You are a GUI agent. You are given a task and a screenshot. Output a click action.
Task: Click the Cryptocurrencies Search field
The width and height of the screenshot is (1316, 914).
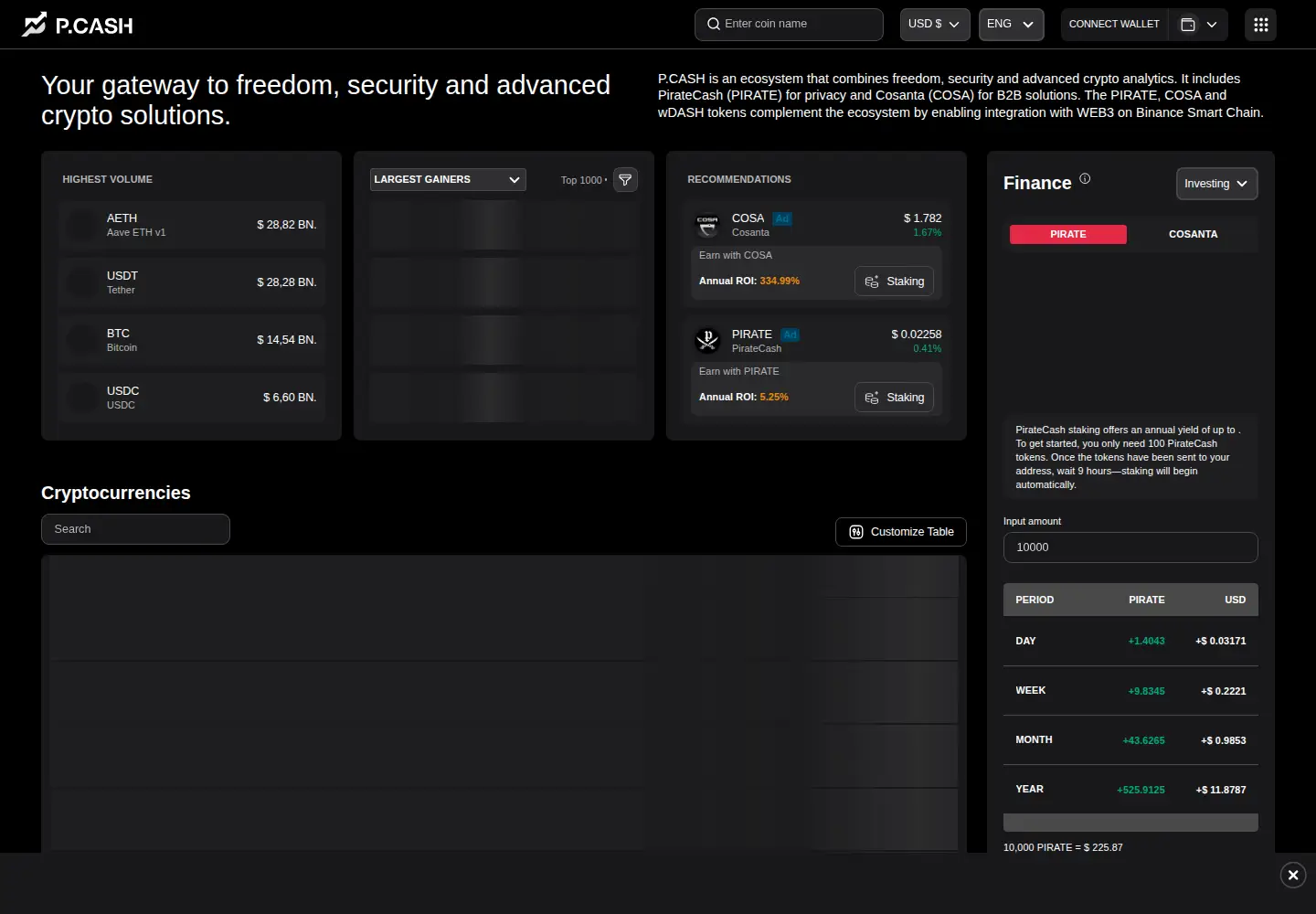tap(135, 529)
